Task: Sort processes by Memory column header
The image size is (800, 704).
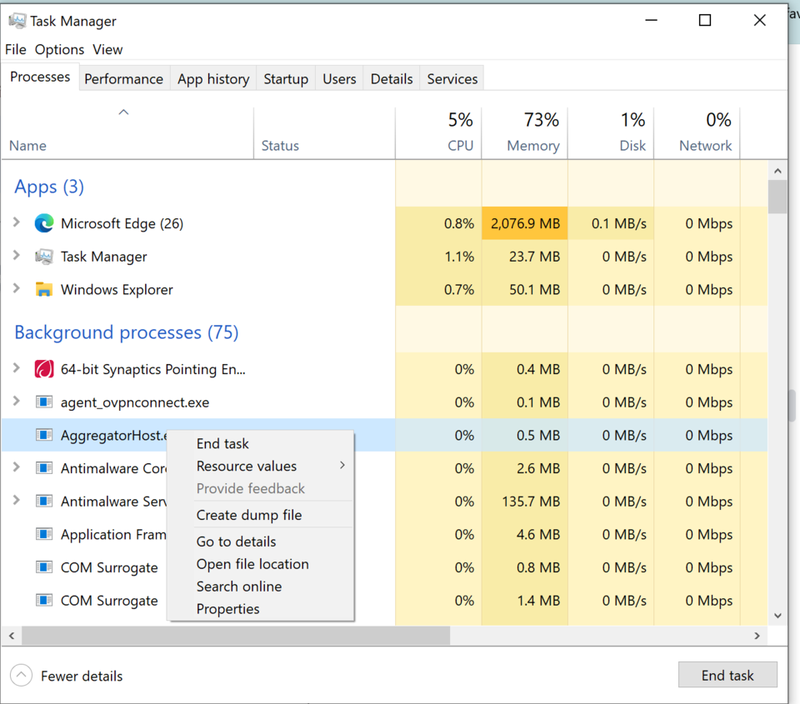Action: point(532,145)
